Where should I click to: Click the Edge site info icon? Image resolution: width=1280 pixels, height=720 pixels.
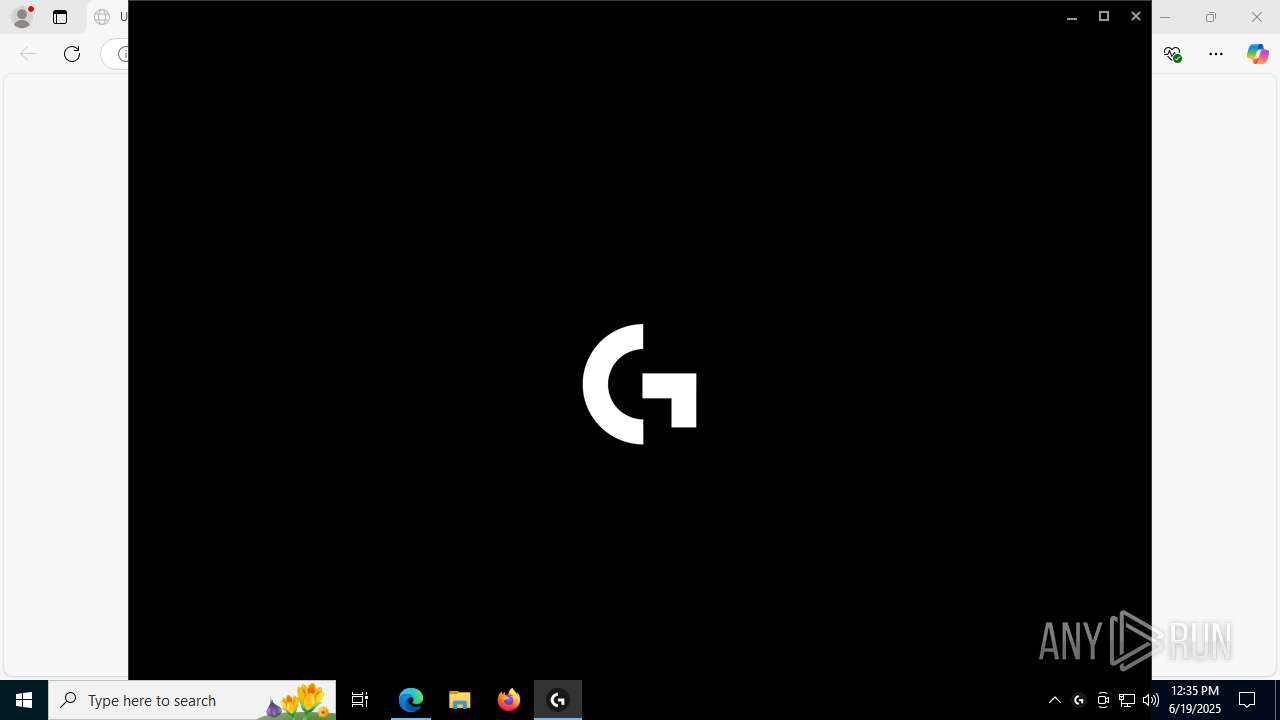(x=122, y=54)
